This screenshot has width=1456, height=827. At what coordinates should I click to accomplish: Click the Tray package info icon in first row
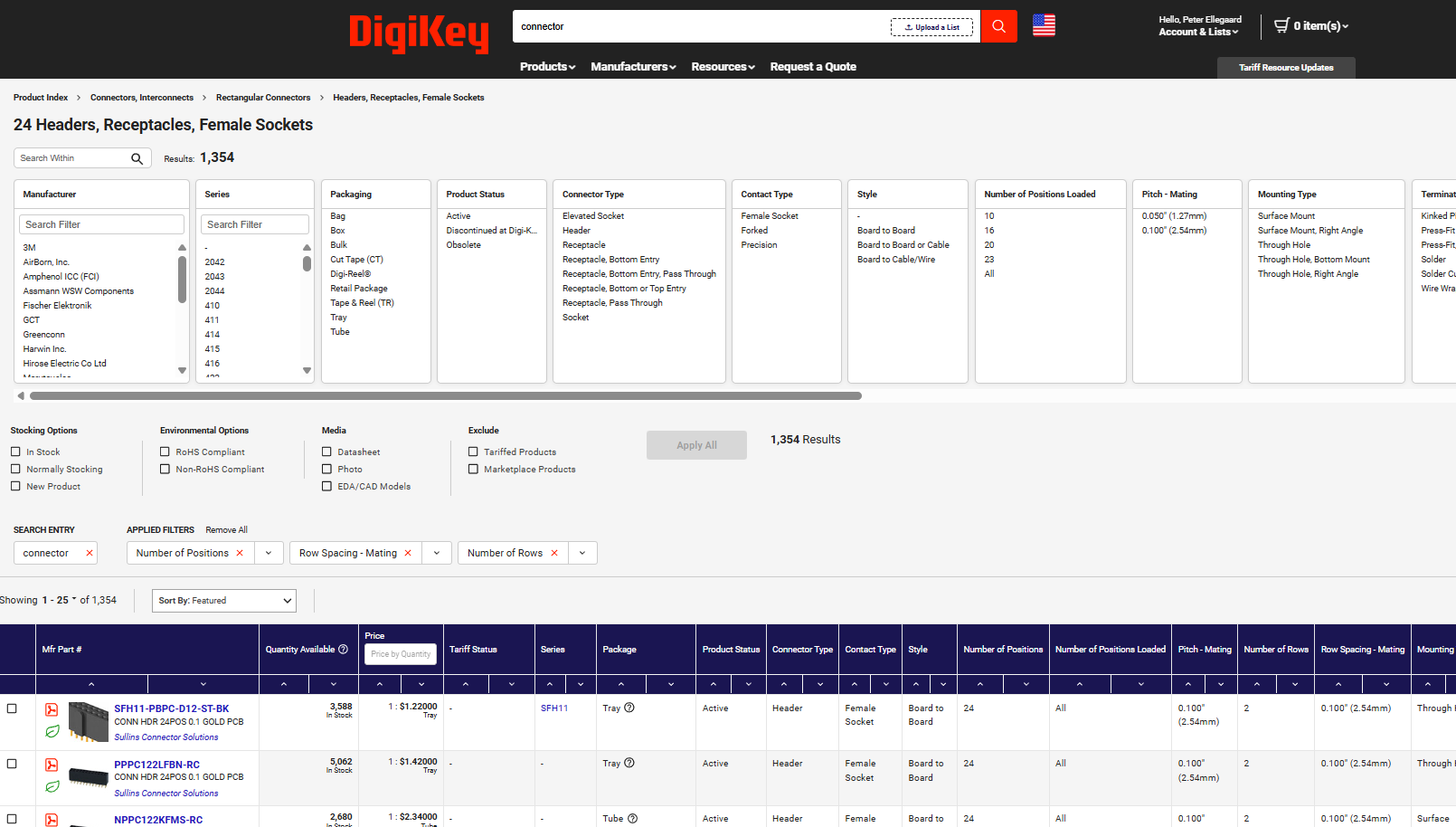(x=629, y=708)
